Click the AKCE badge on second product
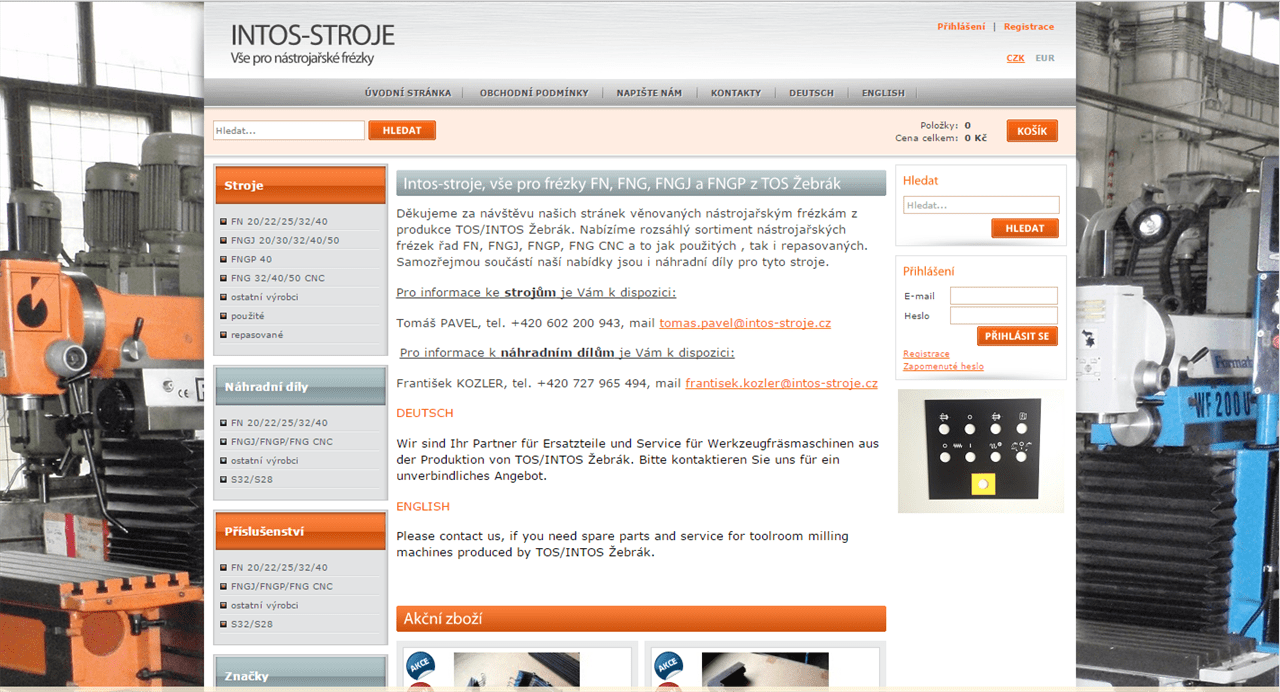1280x692 pixels. (668, 665)
